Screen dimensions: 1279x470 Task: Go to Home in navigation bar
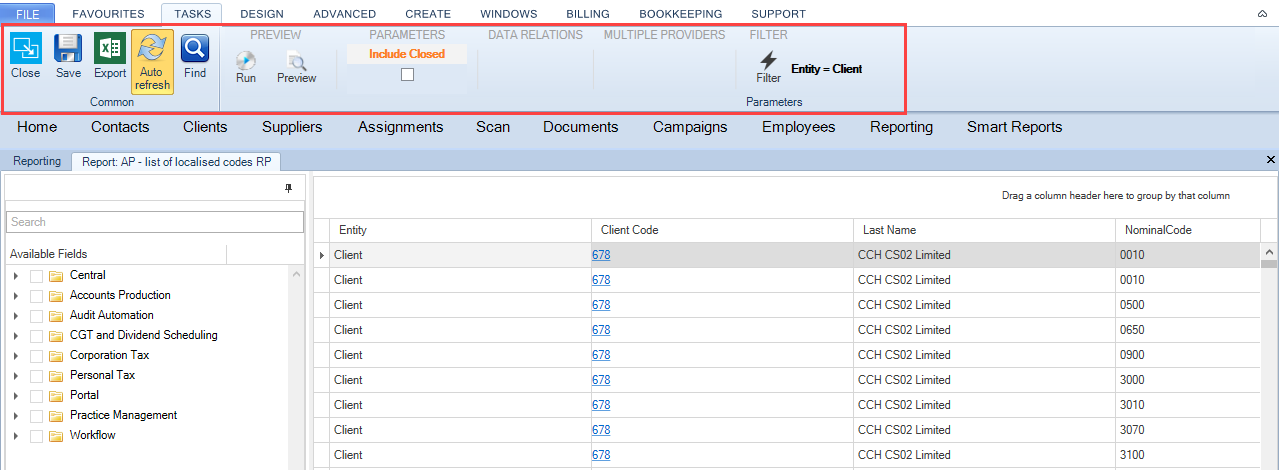[x=37, y=127]
